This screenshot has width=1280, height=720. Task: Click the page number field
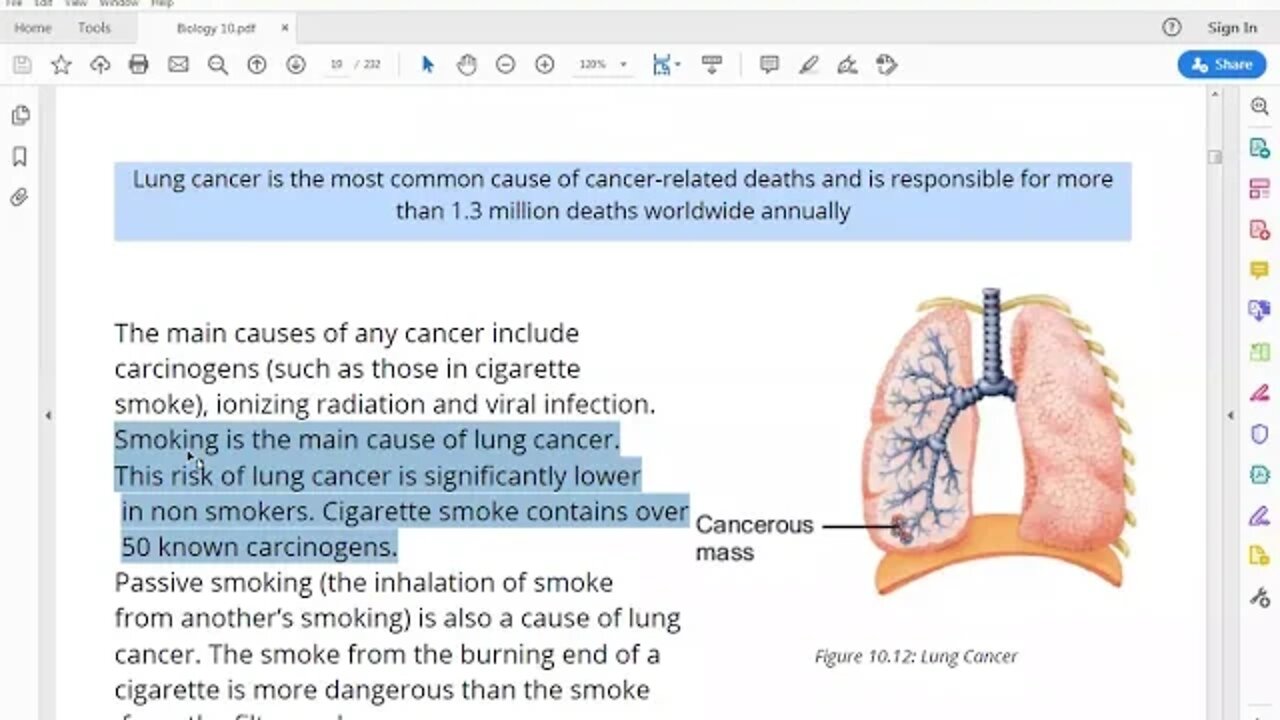337,65
